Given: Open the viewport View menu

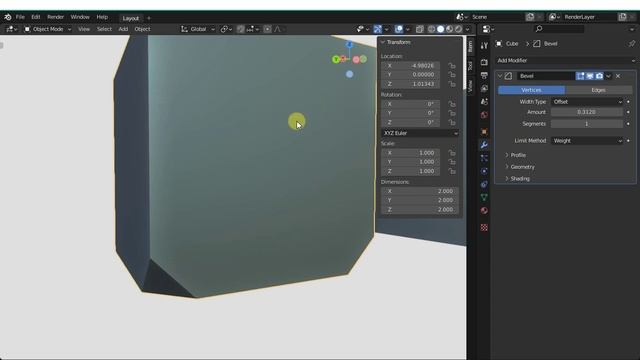Looking at the screenshot, I should click(84, 29).
